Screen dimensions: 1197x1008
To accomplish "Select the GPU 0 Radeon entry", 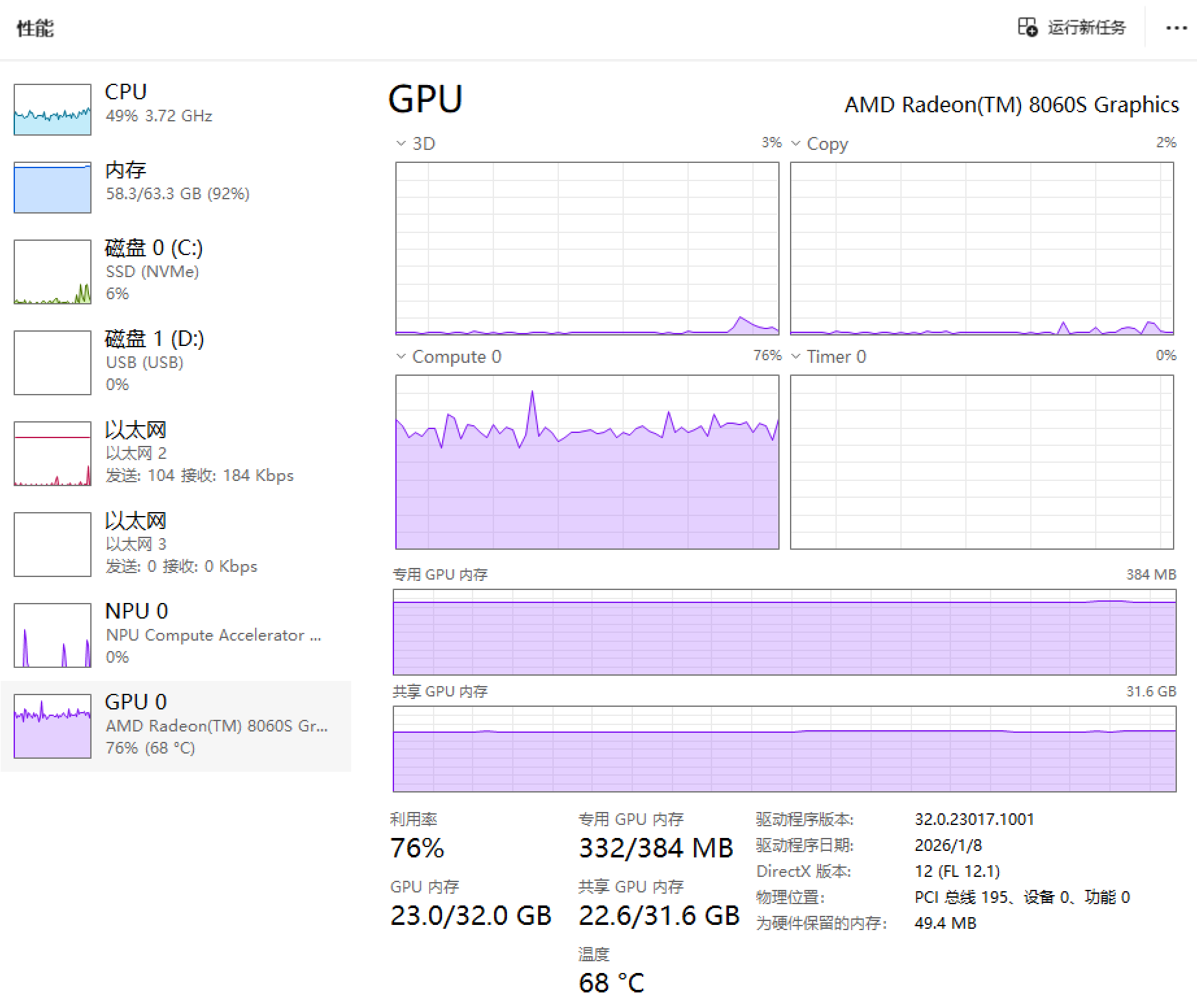I will point(175,724).
